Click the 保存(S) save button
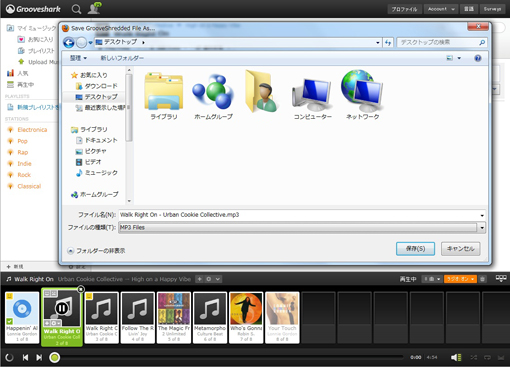 [415, 249]
